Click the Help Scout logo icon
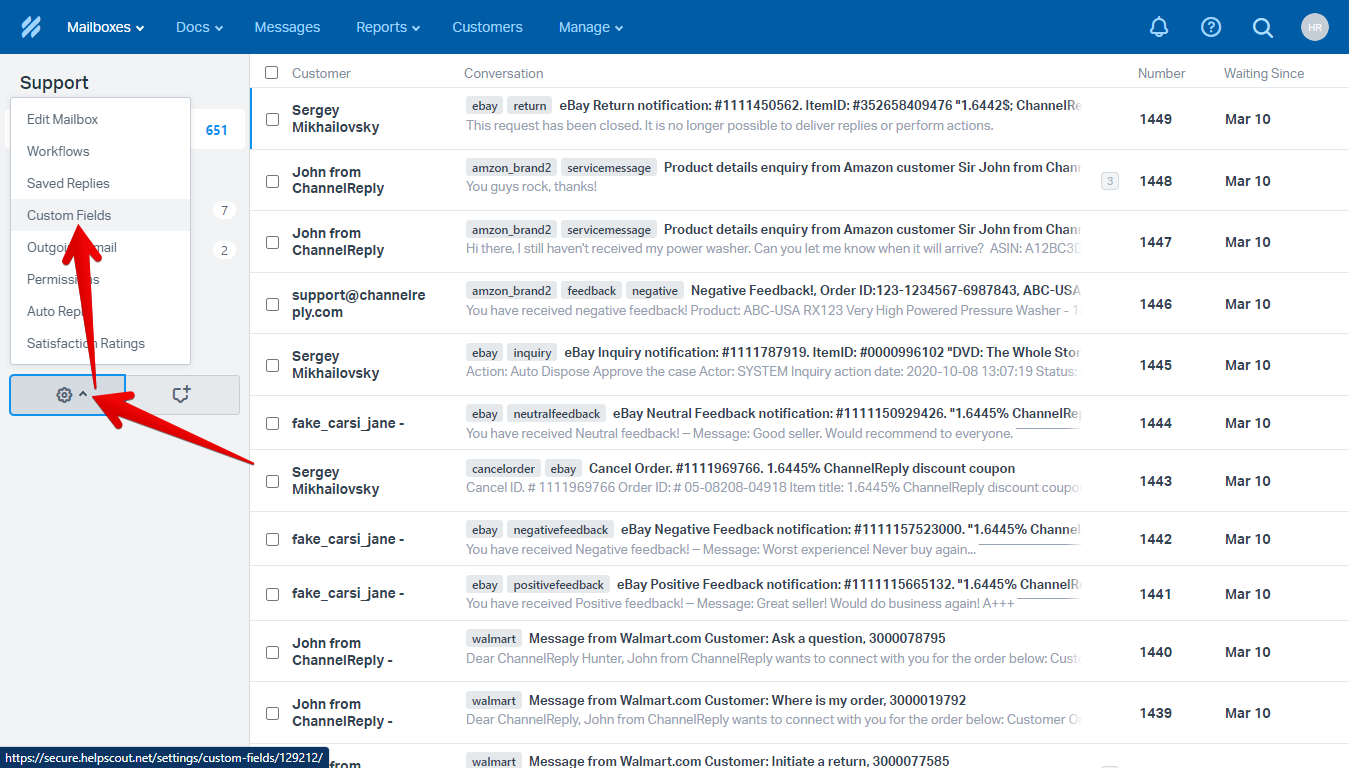Screen dimensions: 1349x768 pyautogui.click(x=31, y=27)
